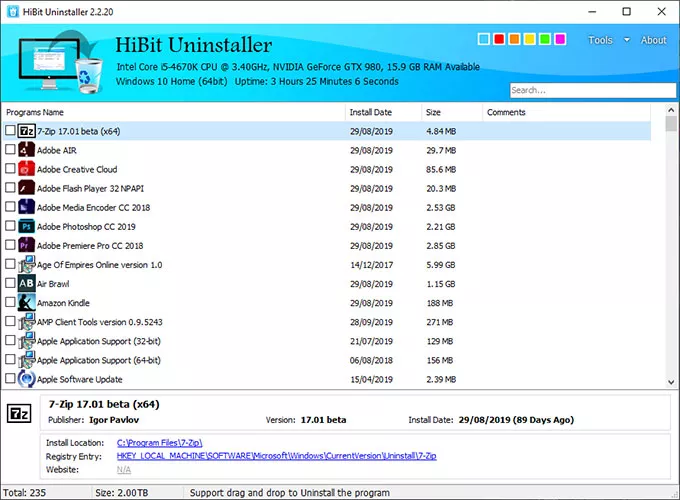Click the scrollbar down arrow
This screenshot has height=500, width=680.
coord(671,382)
